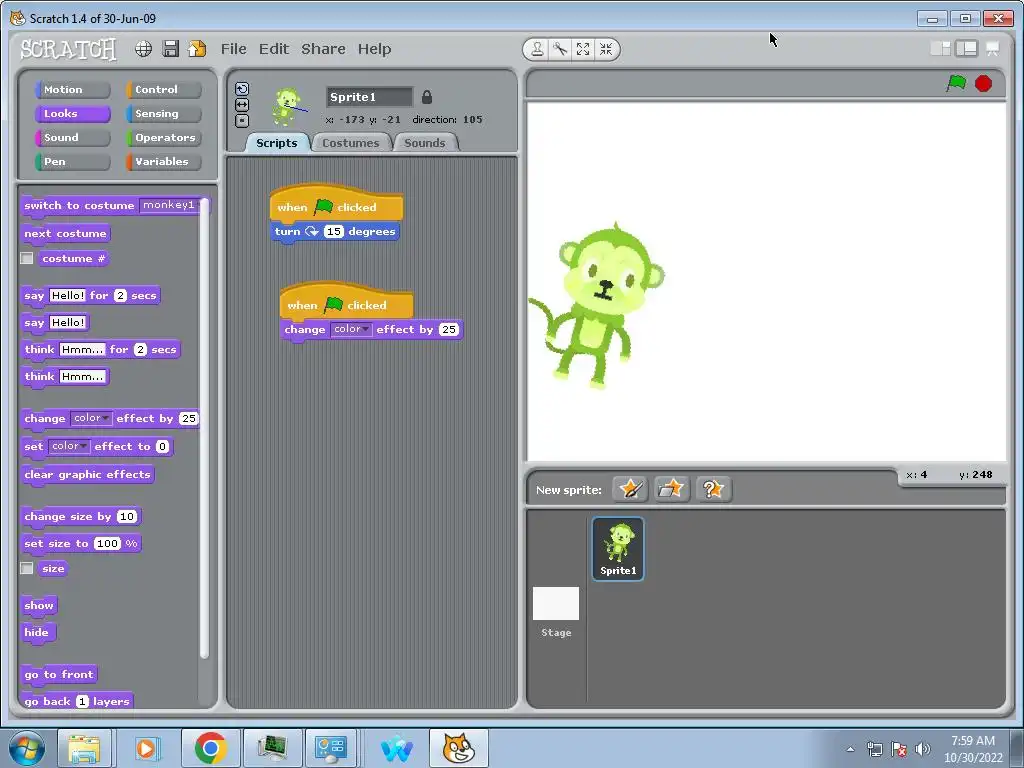Set rotation style to can rotate
The height and width of the screenshot is (768, 1024).
[x=242, y=89]
